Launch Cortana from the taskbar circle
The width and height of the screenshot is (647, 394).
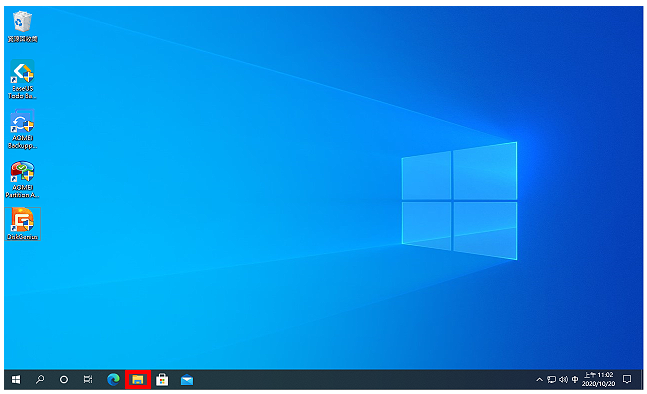pos(64,379)
